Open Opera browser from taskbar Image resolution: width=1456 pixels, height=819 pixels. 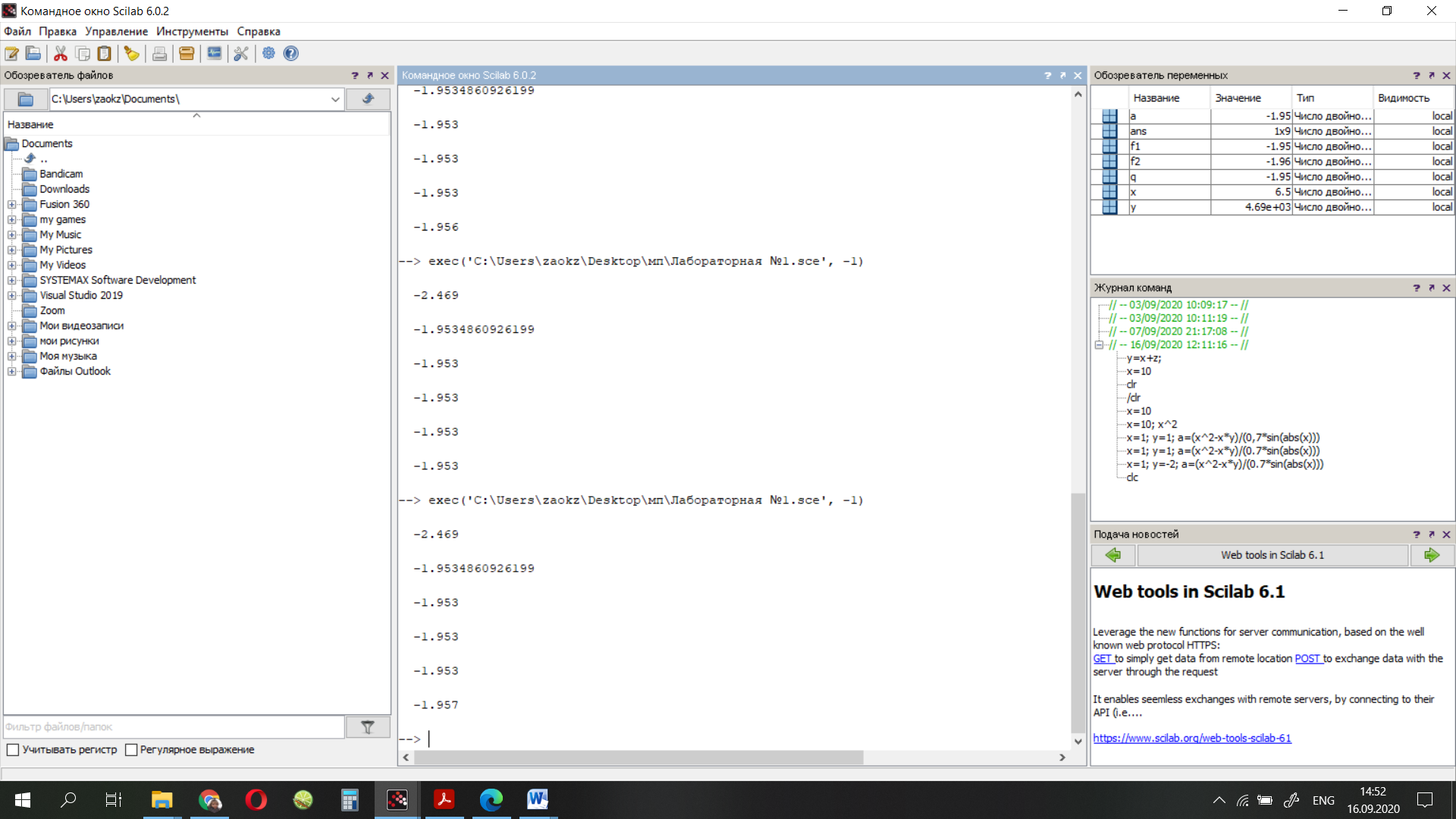click(x=256, y=799)
